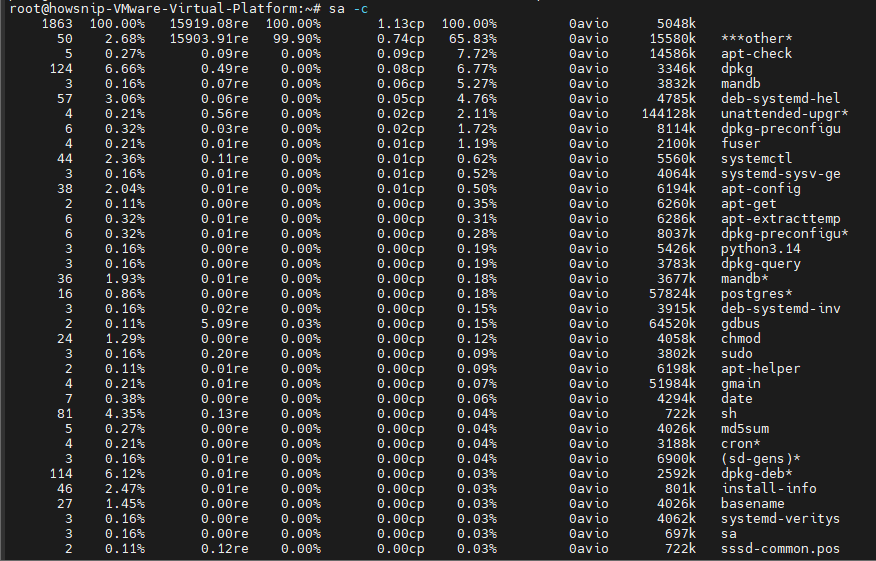Image resolution: width=876 pixels, height=561 pixels.
Task: Click the '6.66%' dpkg calls percentage
Action: tap(125, 69)
